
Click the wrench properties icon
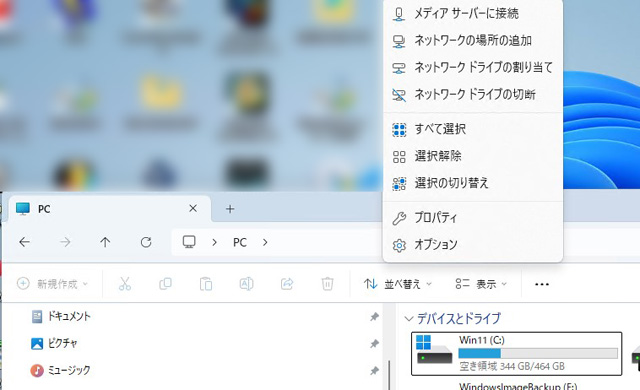pyautogui.click(x=399, y=218)
